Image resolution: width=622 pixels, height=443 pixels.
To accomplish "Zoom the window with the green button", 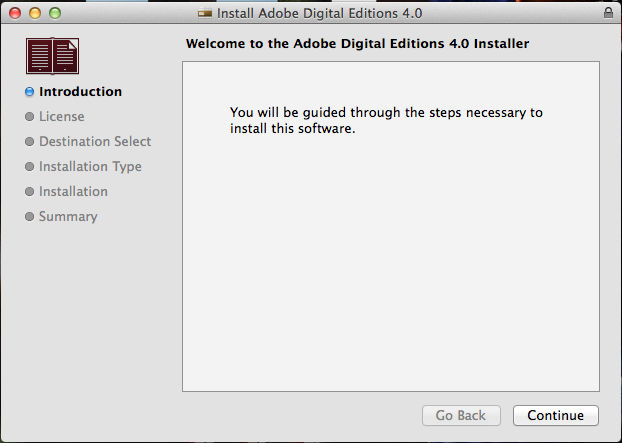I will tap(55, 14).
